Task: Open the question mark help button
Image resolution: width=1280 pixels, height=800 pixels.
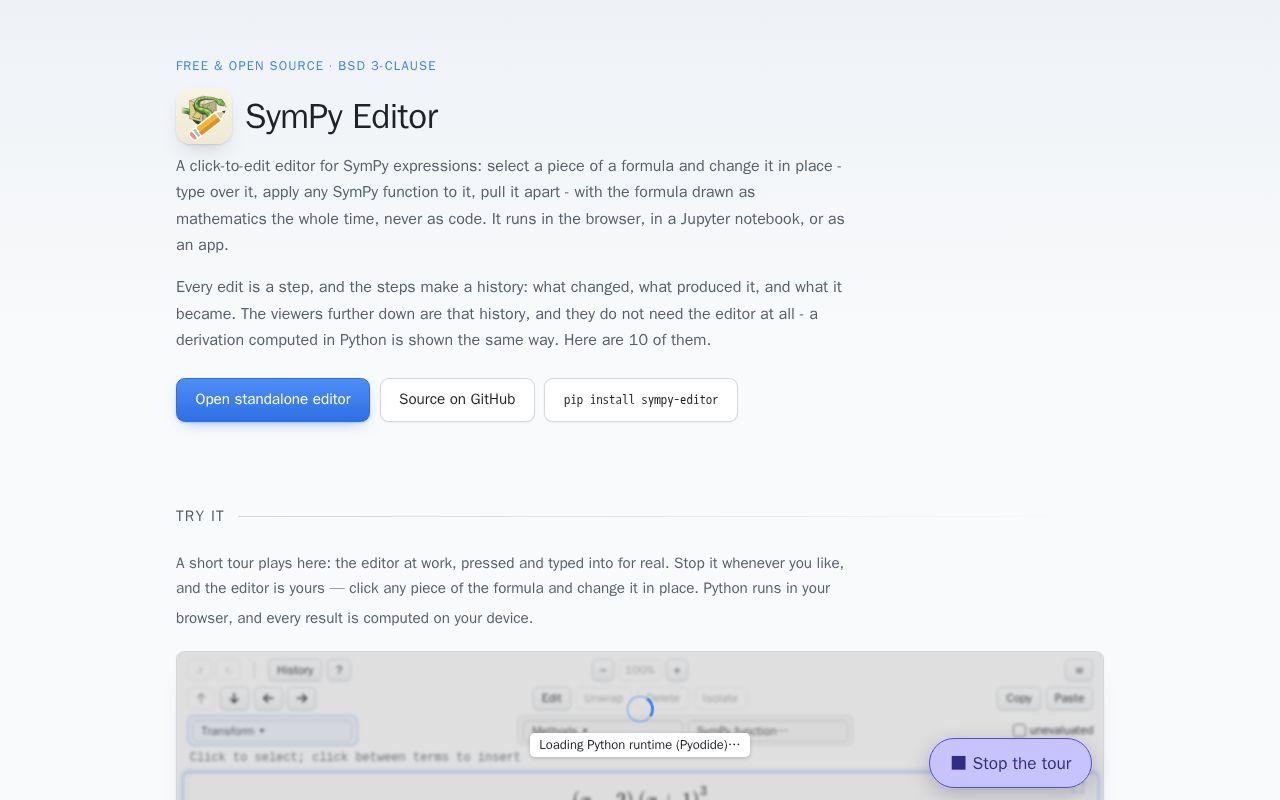Action: coord(339,670)
